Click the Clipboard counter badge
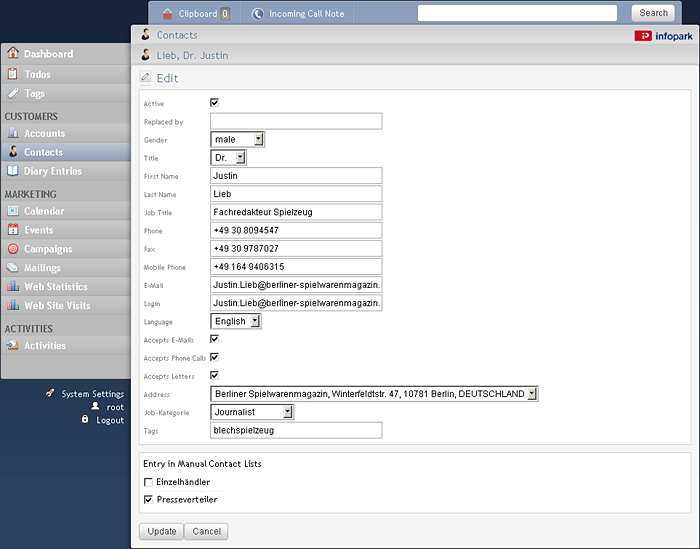The height and width of the screenshot is (549, 700). (225, 14)
